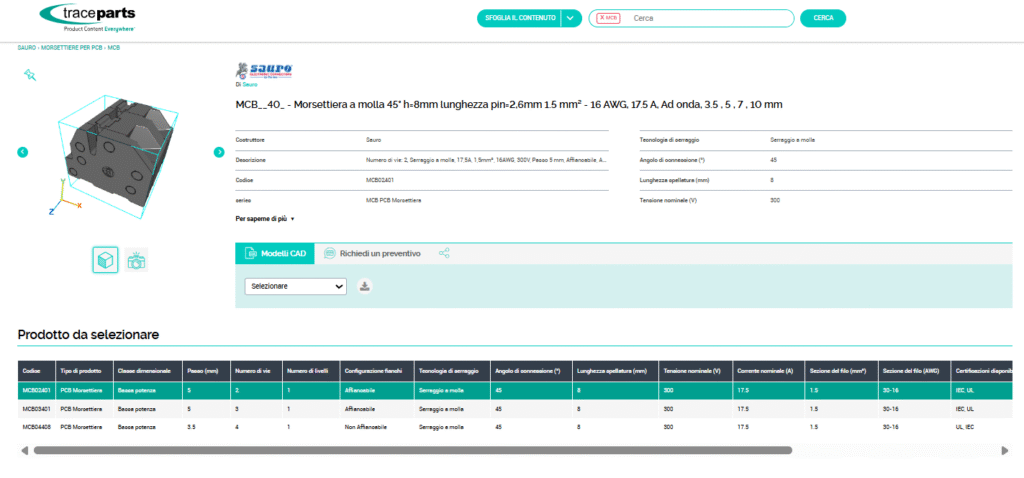Open the Richiedi un preventivo tab
1024x478 pixels.
click(x=372, y=254)
